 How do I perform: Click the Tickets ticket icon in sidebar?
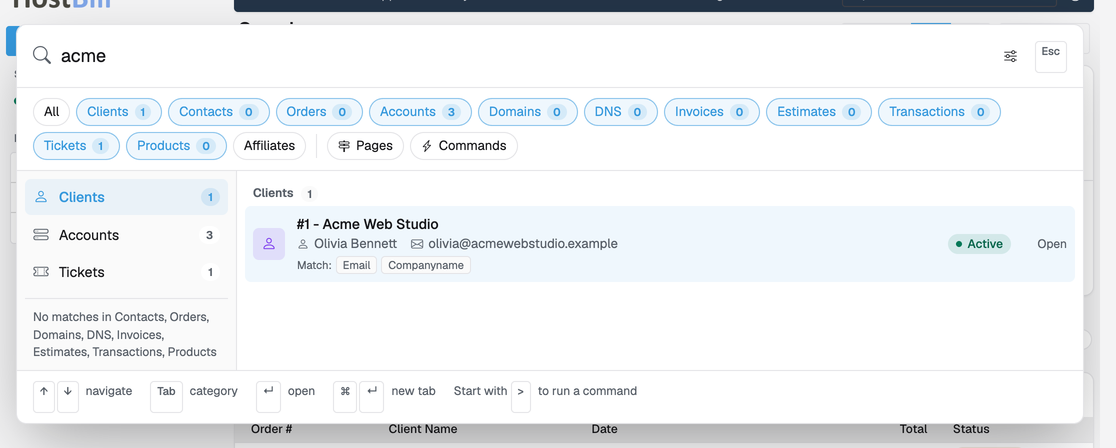pyautogui.click(x=41, y=272)
